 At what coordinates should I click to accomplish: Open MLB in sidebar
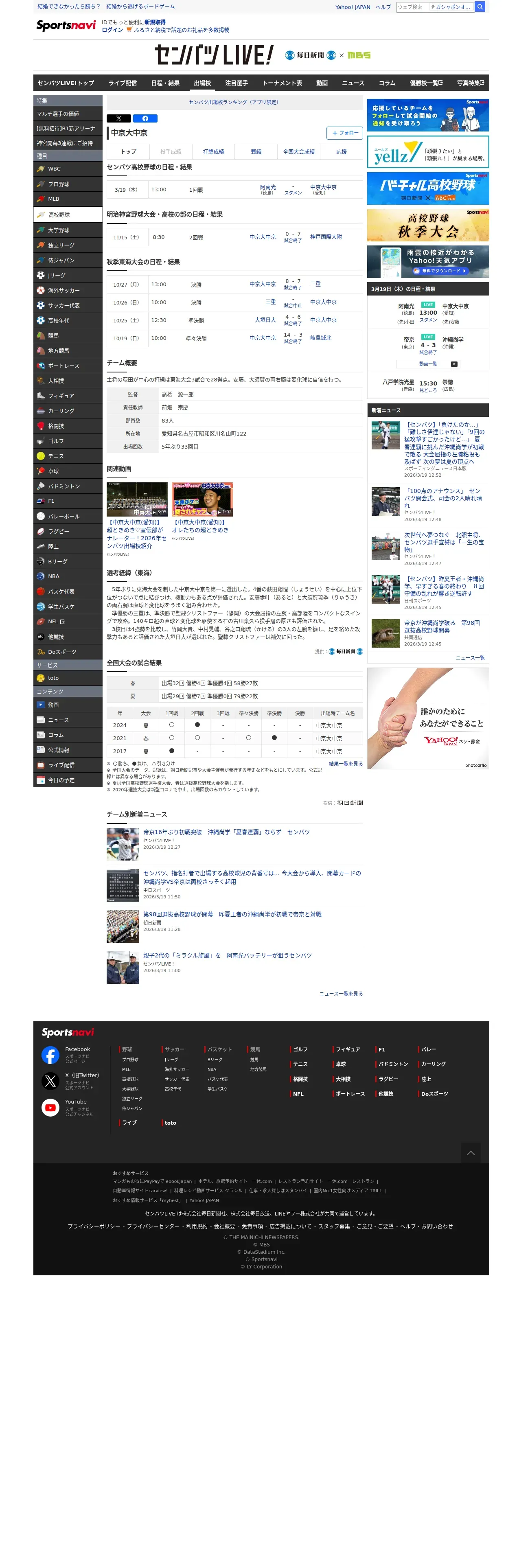coord(68,199)
